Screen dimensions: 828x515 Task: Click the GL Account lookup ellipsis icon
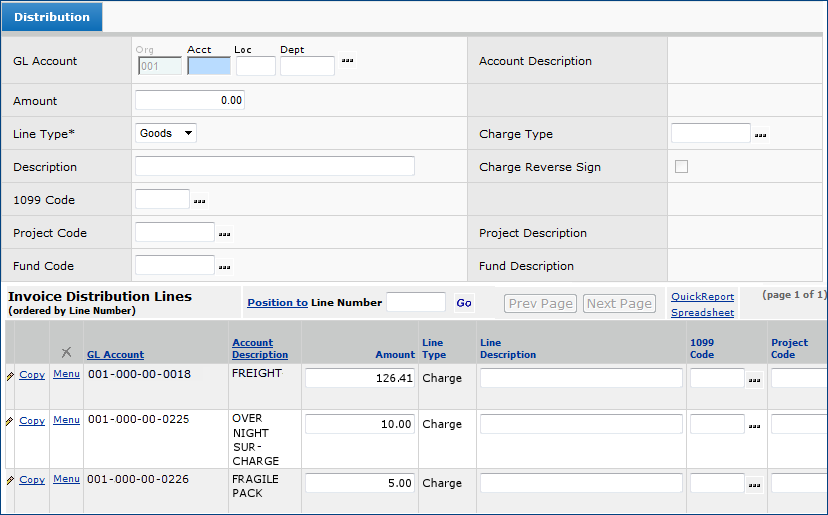click(x=348, y=61)
